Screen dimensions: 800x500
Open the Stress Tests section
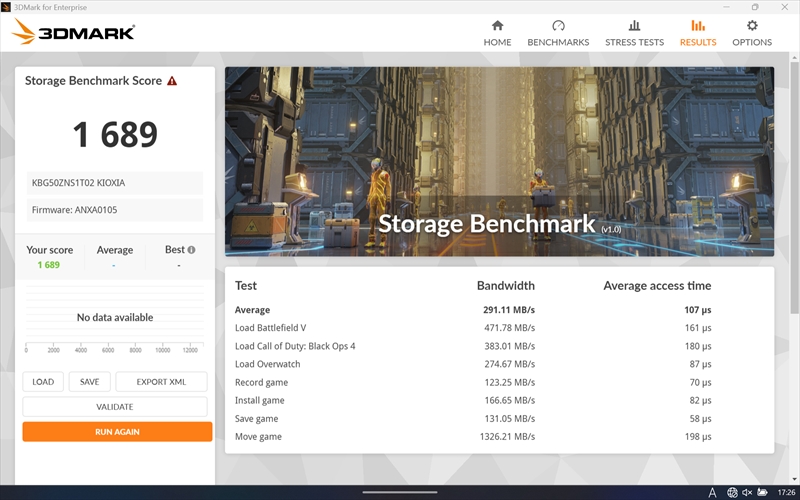pyautogui.click(x=634, y=32)
